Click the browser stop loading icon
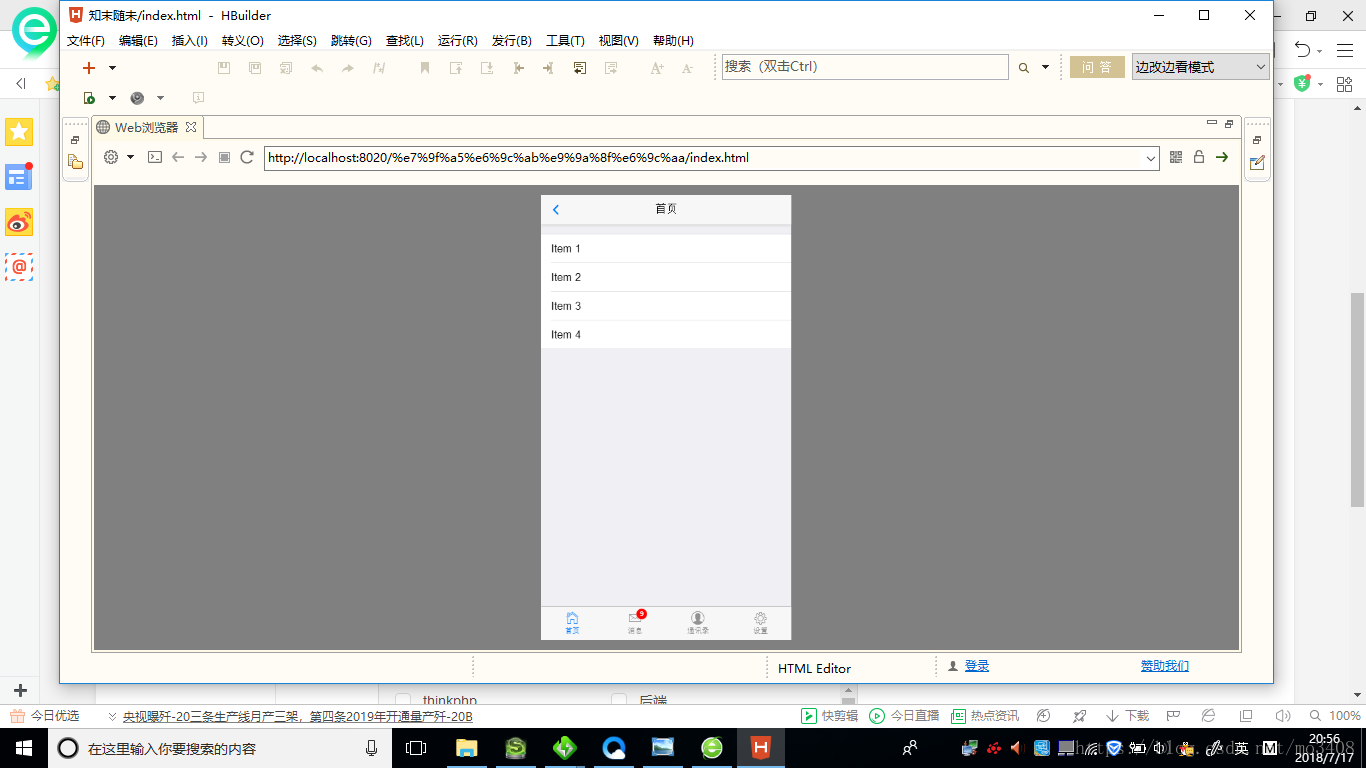 [x=224, y=157]
